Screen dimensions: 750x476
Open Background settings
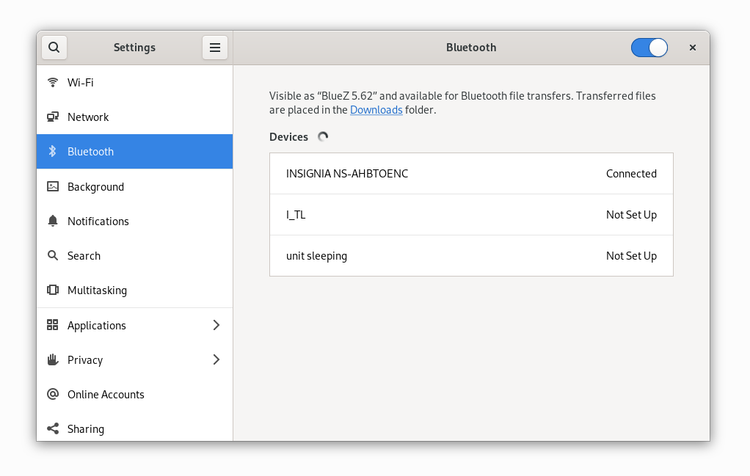pyautogui.click(x=135, y=186)
